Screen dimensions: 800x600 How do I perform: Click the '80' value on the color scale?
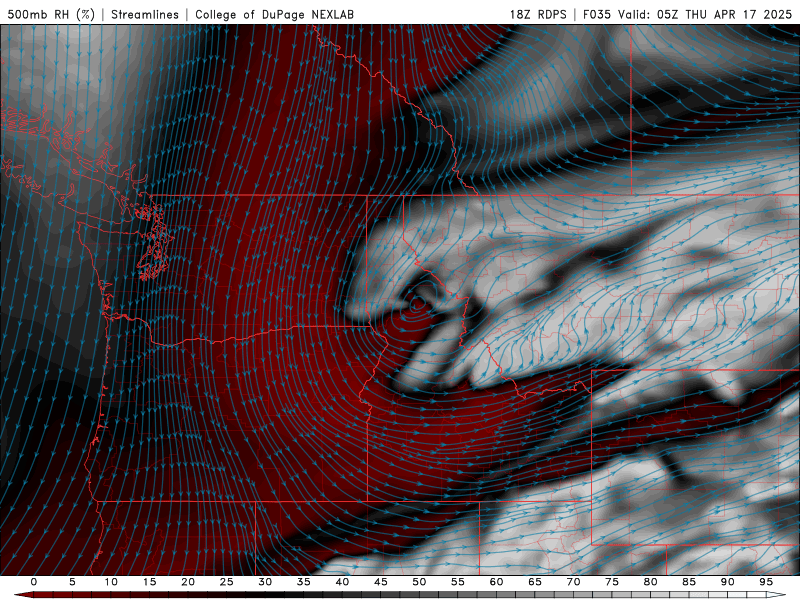point(651,582)
